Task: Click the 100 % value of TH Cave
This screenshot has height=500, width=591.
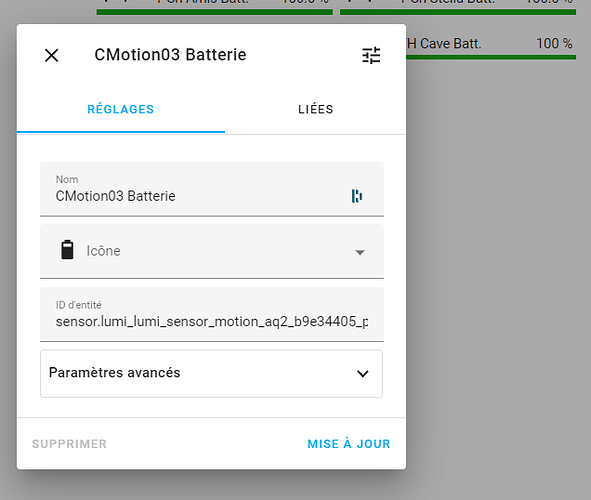Action: pos(554,44)
